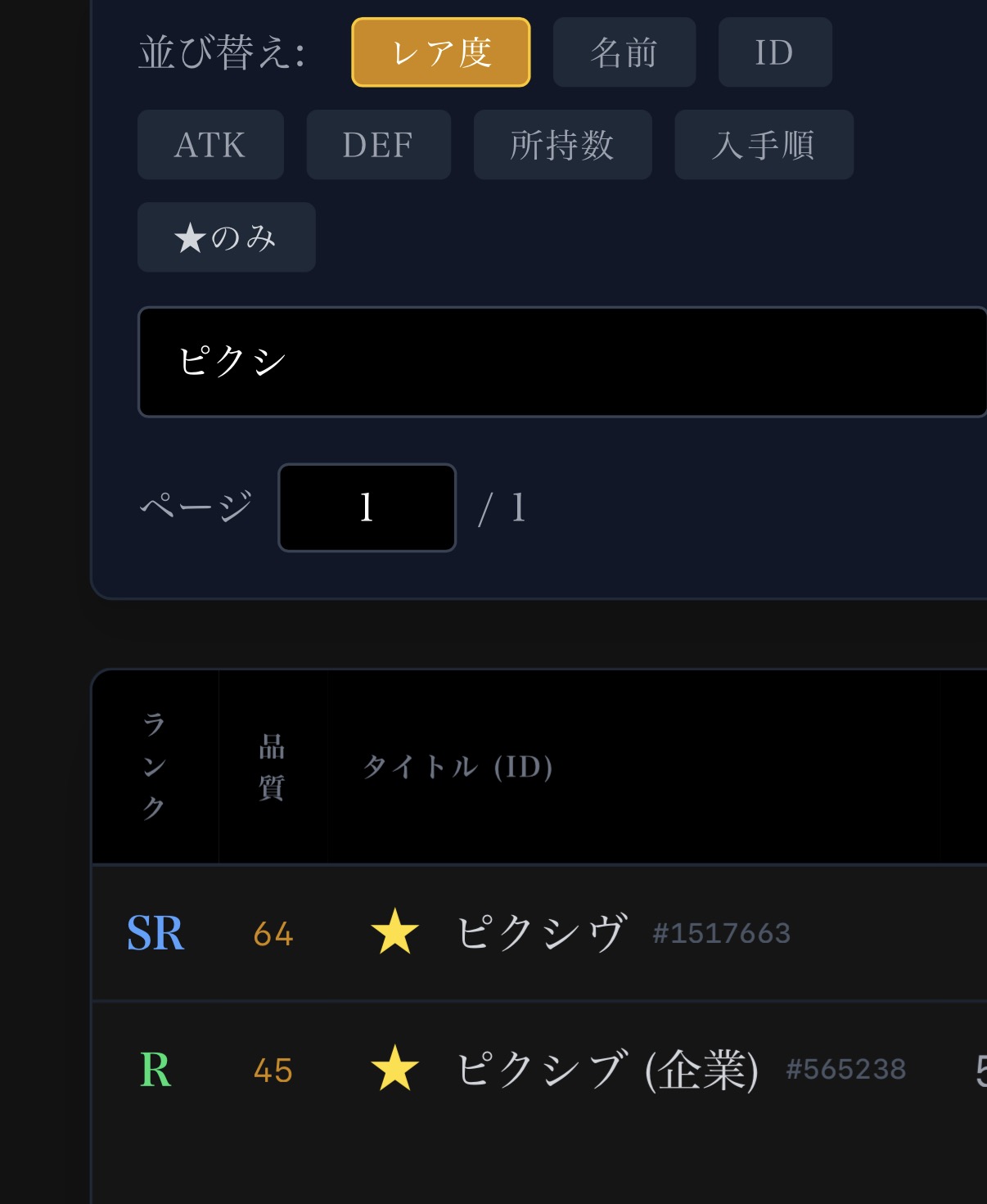Toggle the star on ピクシヴ row

coord(394,932)
